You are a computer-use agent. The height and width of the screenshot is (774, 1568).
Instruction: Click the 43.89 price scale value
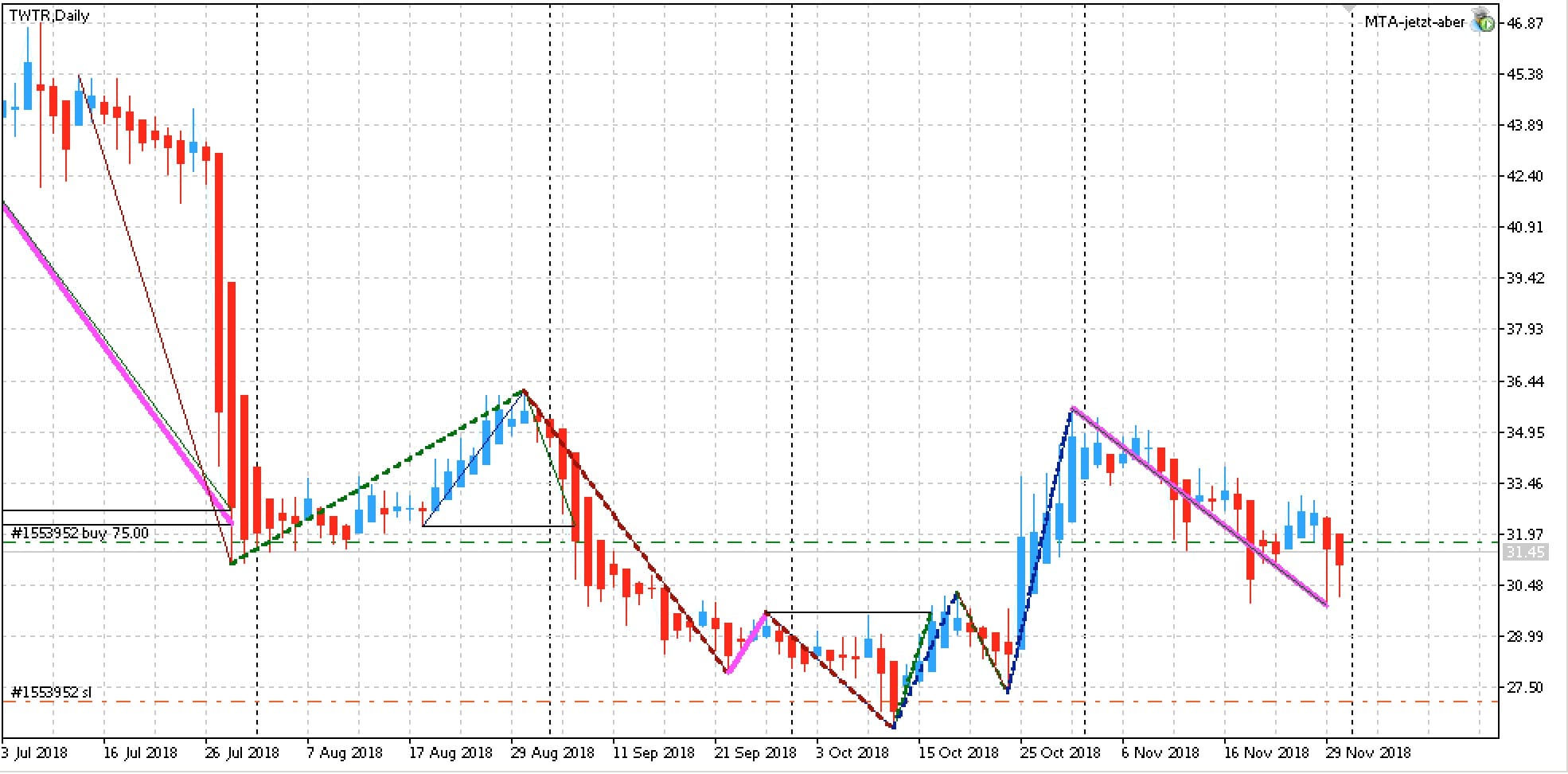point(1525,125)
